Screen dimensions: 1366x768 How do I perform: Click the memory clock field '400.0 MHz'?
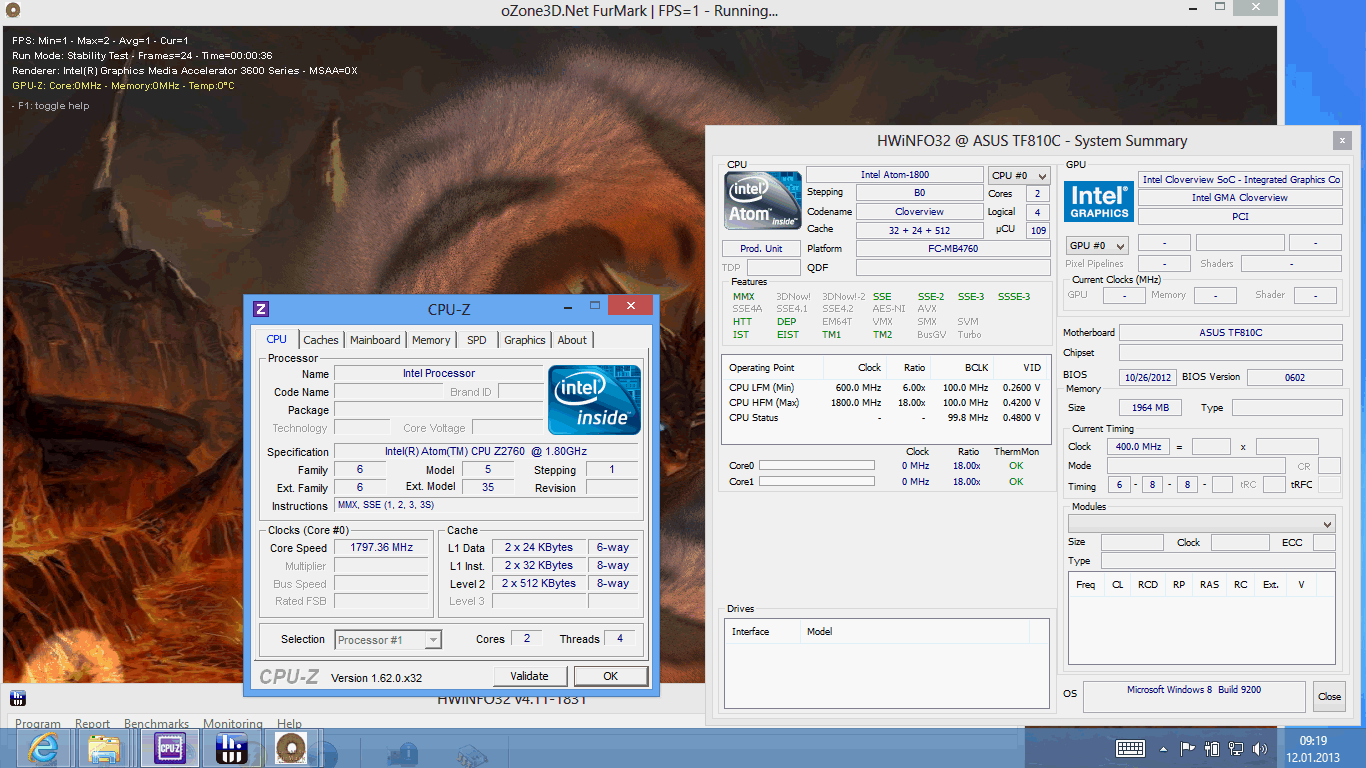1137,446
